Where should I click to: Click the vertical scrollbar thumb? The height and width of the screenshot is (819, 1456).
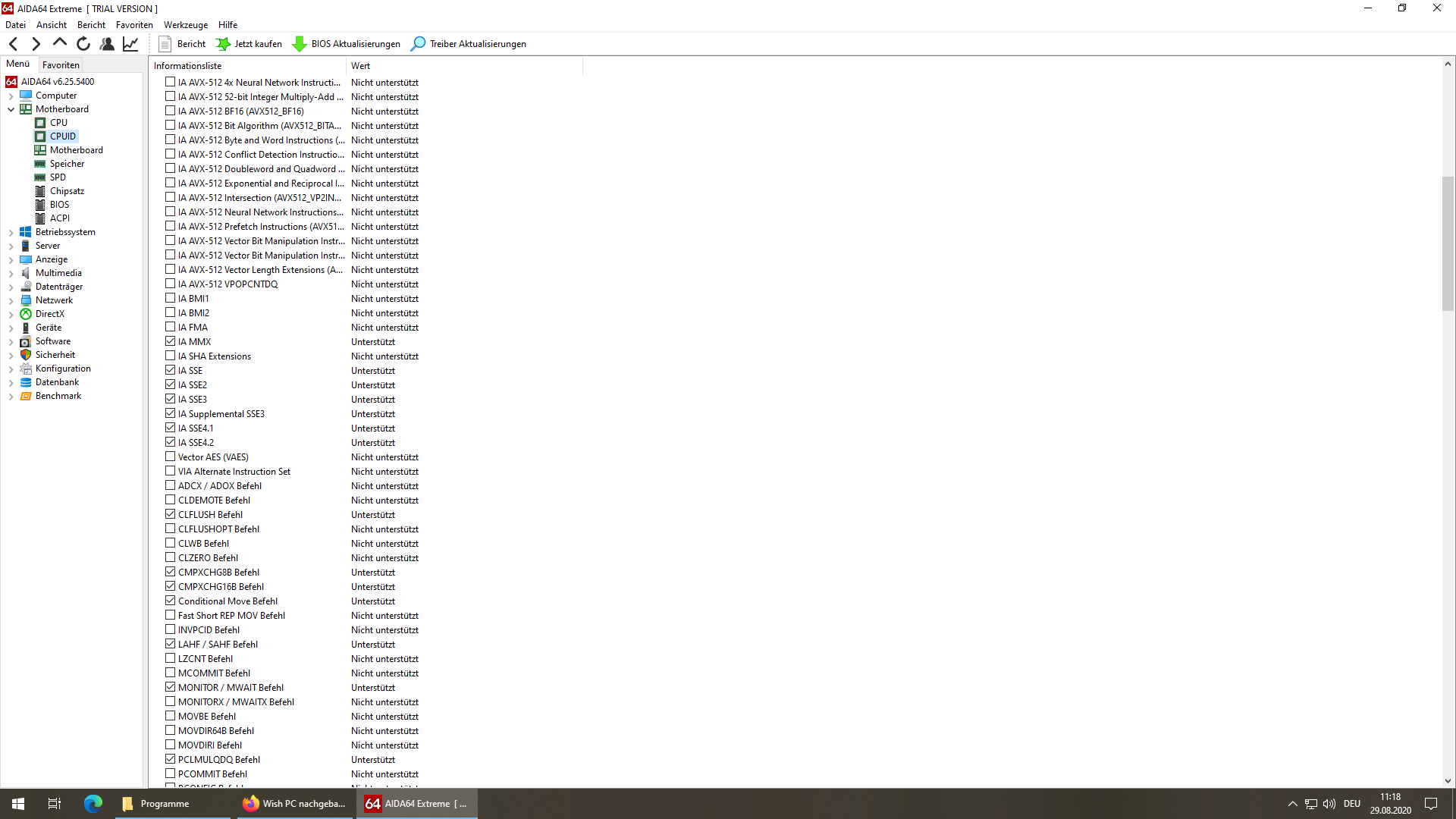[1448, 243]
